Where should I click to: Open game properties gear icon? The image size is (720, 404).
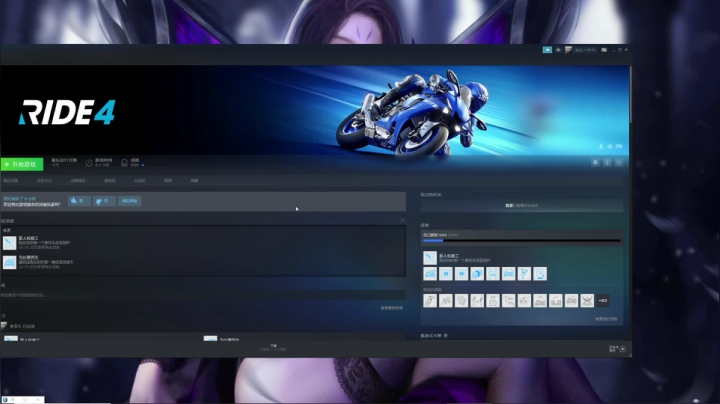pos(595,163)
